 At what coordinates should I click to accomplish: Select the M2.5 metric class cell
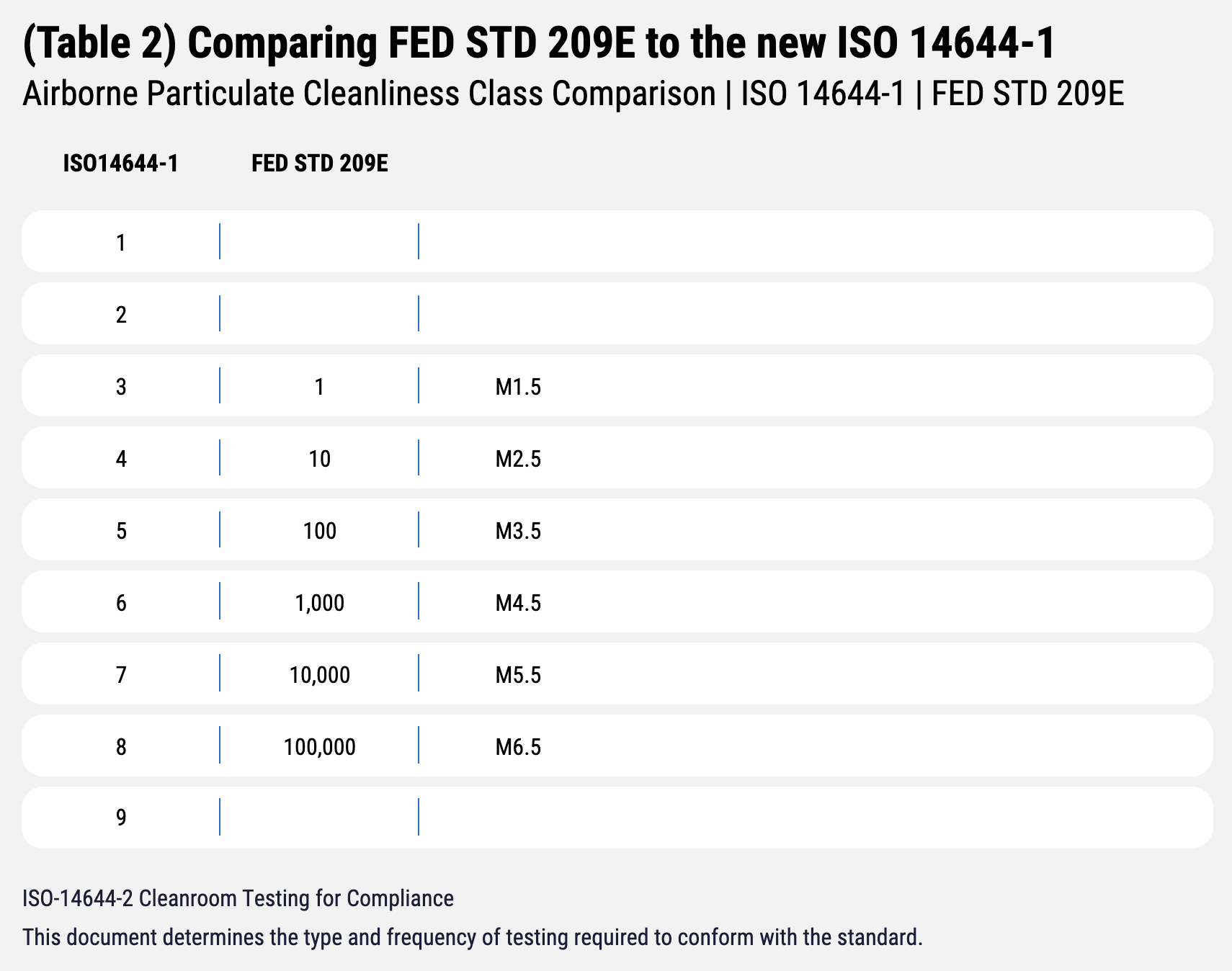click(x=517, y=459)
